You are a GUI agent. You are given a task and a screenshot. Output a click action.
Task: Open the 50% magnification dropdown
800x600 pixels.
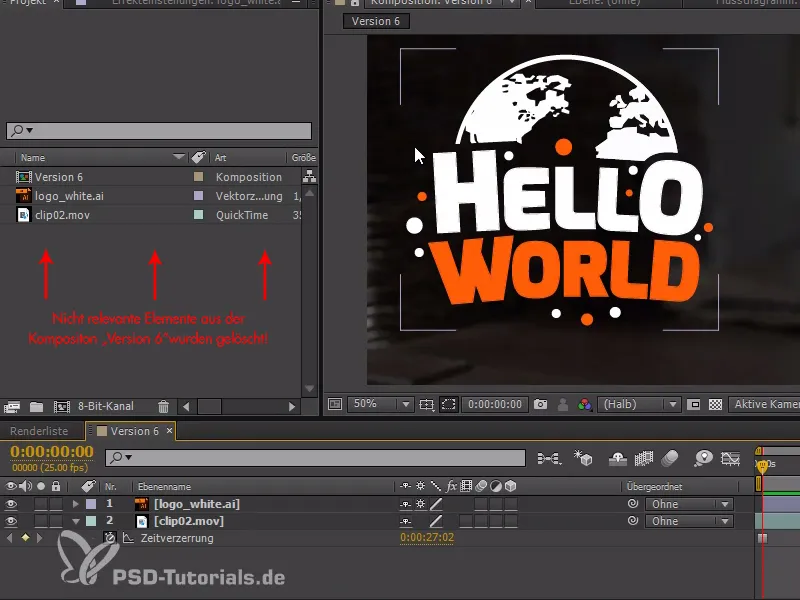pyautogui.click(x=380, y=404)
